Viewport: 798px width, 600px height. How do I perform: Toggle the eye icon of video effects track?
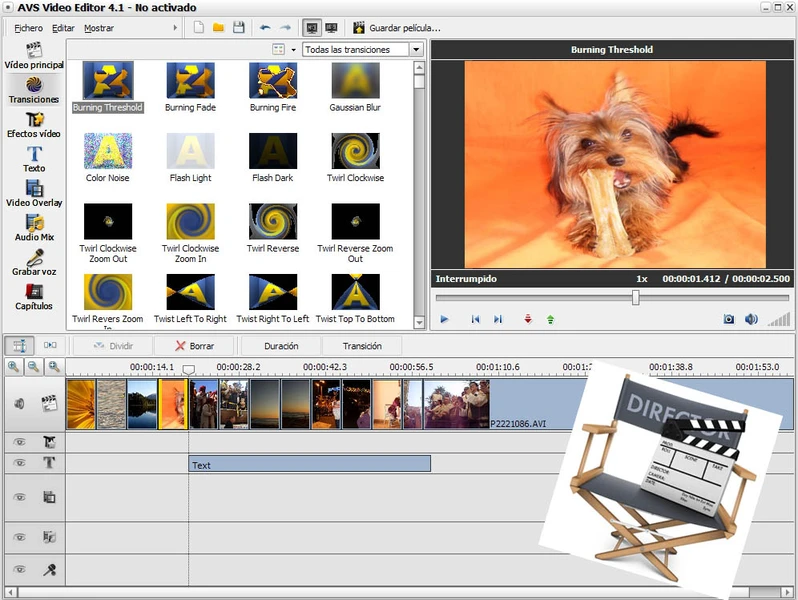point(19,441)
